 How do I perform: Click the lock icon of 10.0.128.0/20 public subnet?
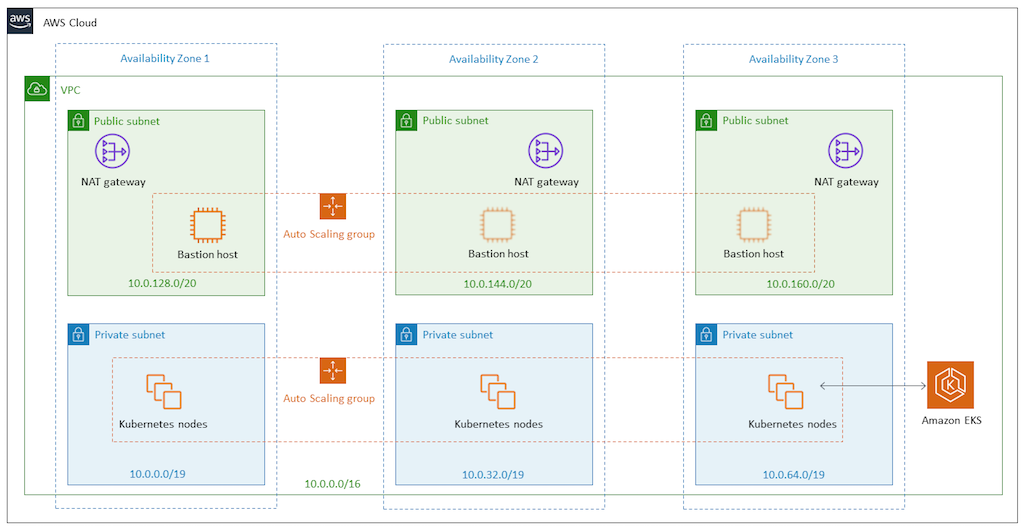click(x=78, y=120)
